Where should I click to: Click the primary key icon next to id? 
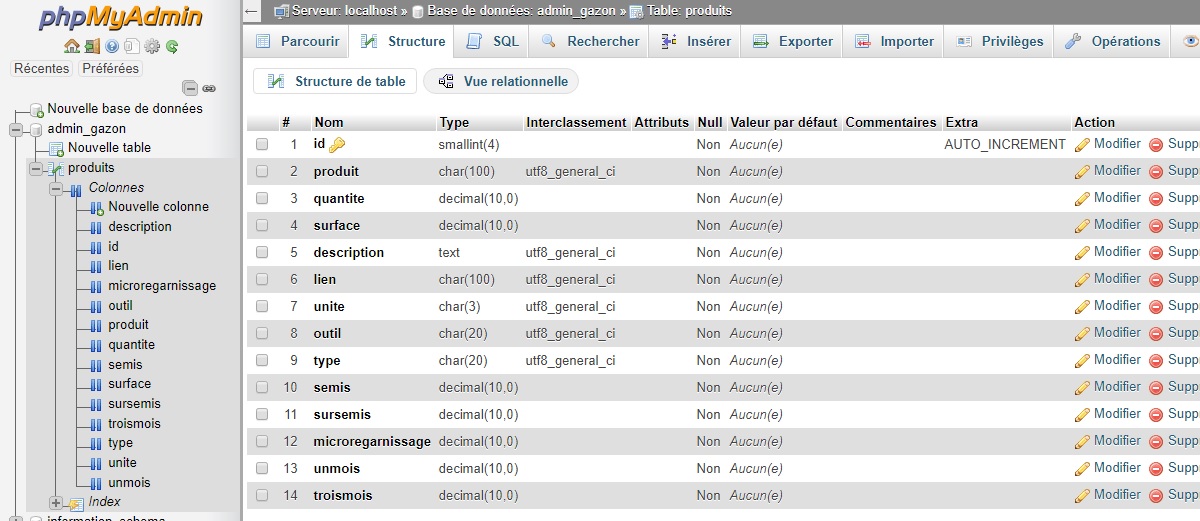coord(337,145)
